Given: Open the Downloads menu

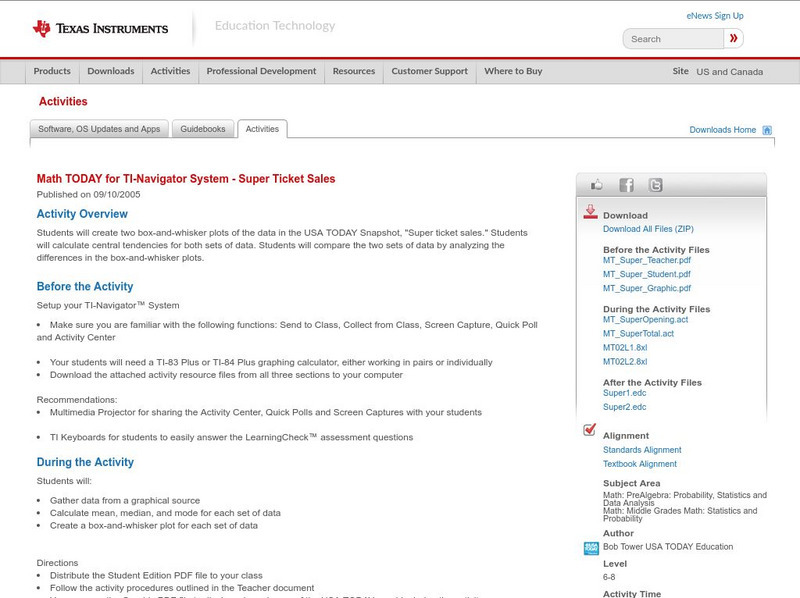Looking at the screenshot, I should click(x=111, y=71).
